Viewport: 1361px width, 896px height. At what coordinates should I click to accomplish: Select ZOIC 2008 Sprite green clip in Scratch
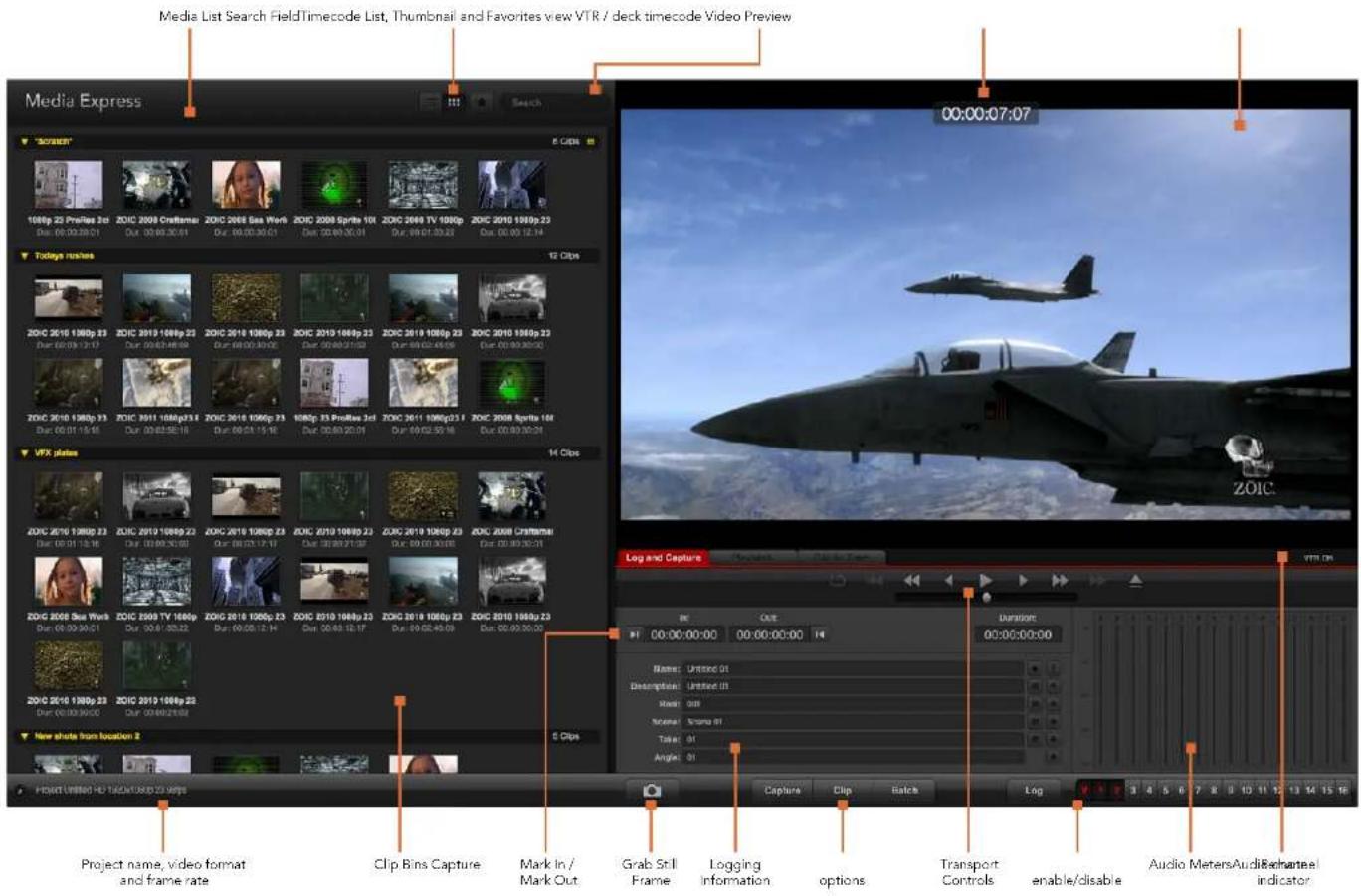pos(334,185)
